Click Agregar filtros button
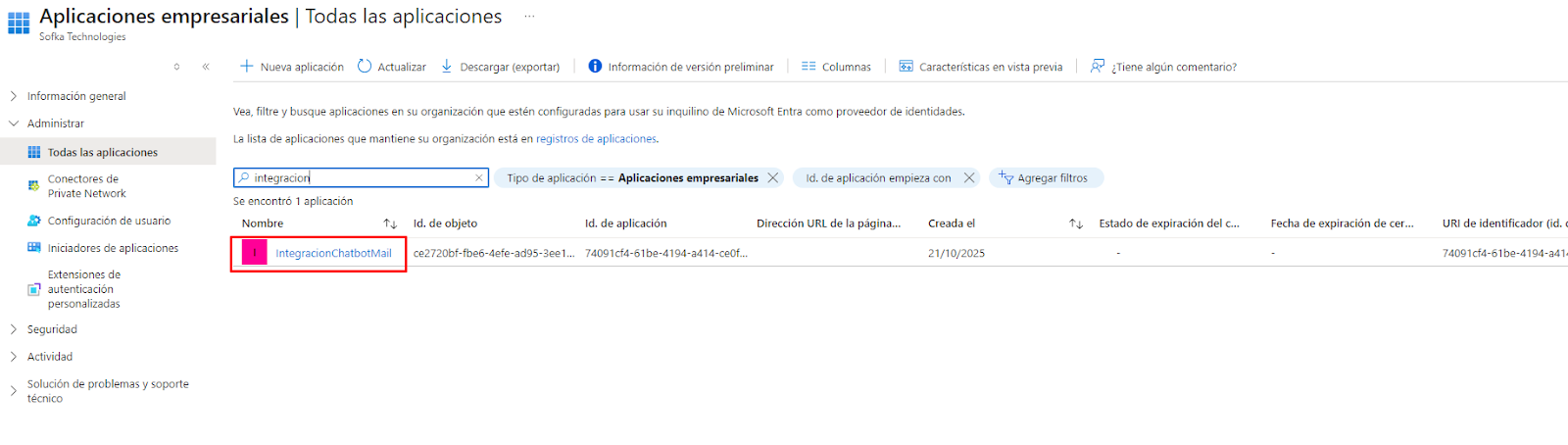The image size is (1568, 445). pyautogui.click(x=1045, y=178)
